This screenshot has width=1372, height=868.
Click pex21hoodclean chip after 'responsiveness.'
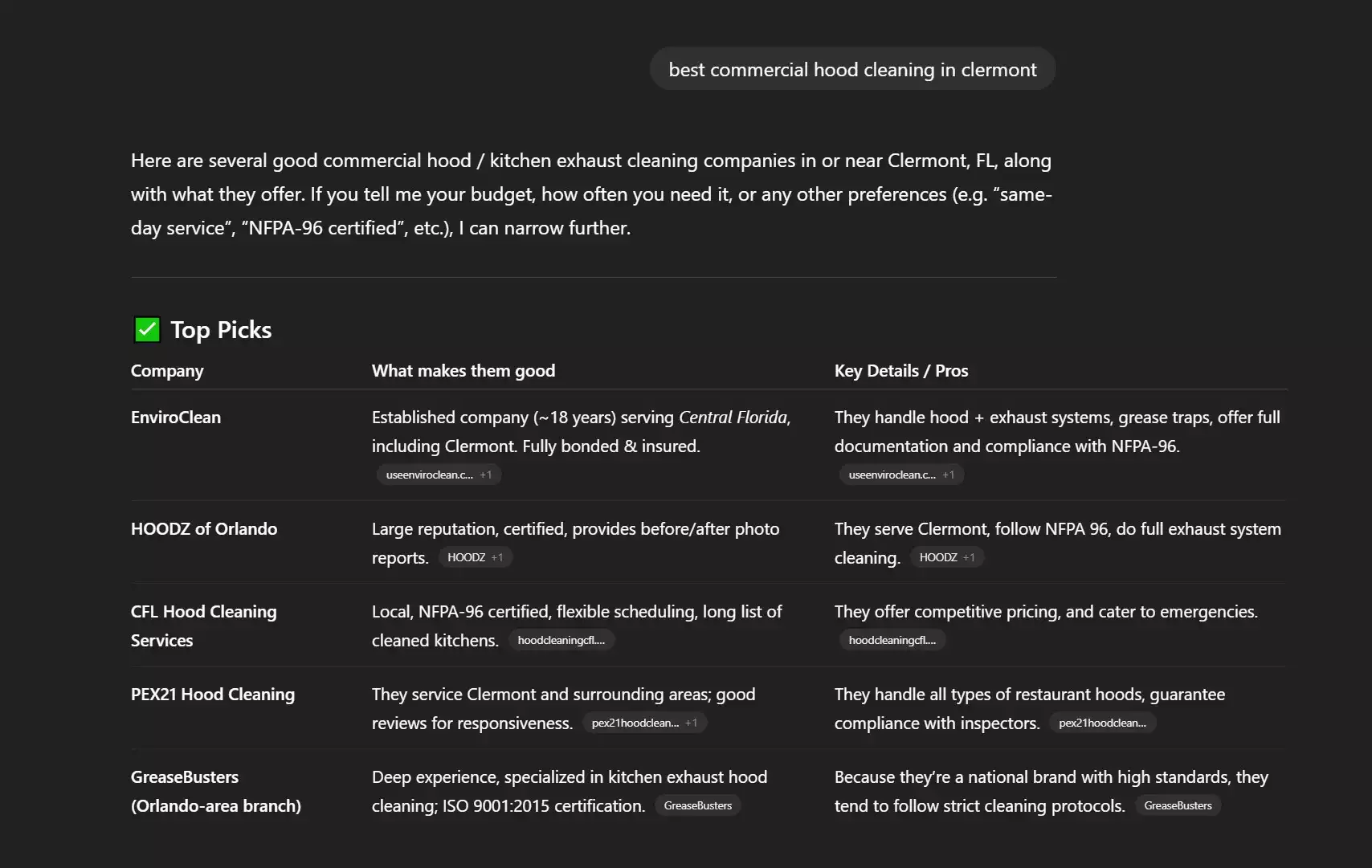[644, 723]
